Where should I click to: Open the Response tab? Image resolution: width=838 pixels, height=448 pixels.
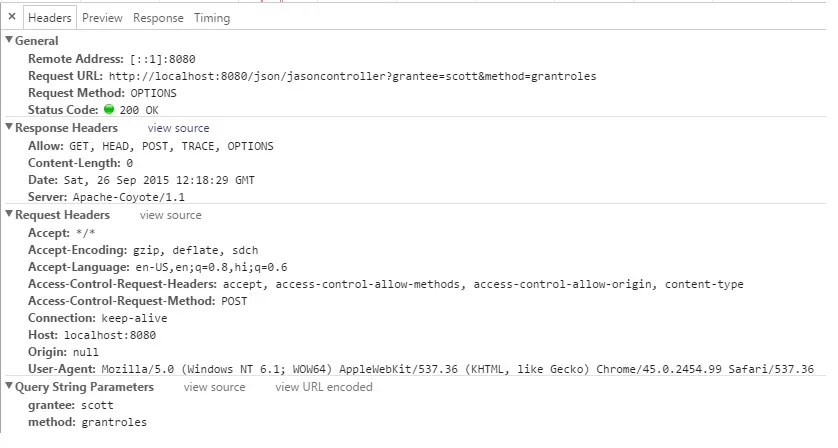coord(158,18)
